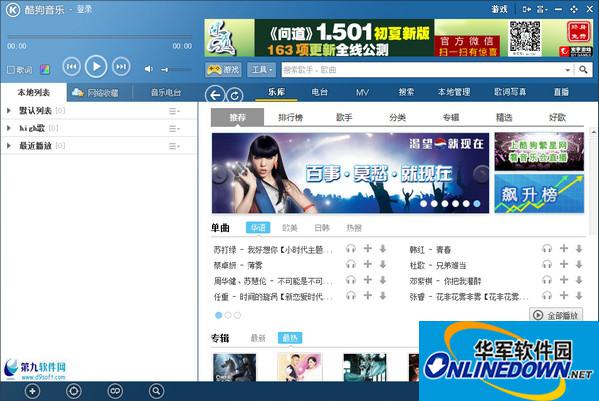
Task: Open 默认列表 list menu icon
Action: tap(174, 111)
